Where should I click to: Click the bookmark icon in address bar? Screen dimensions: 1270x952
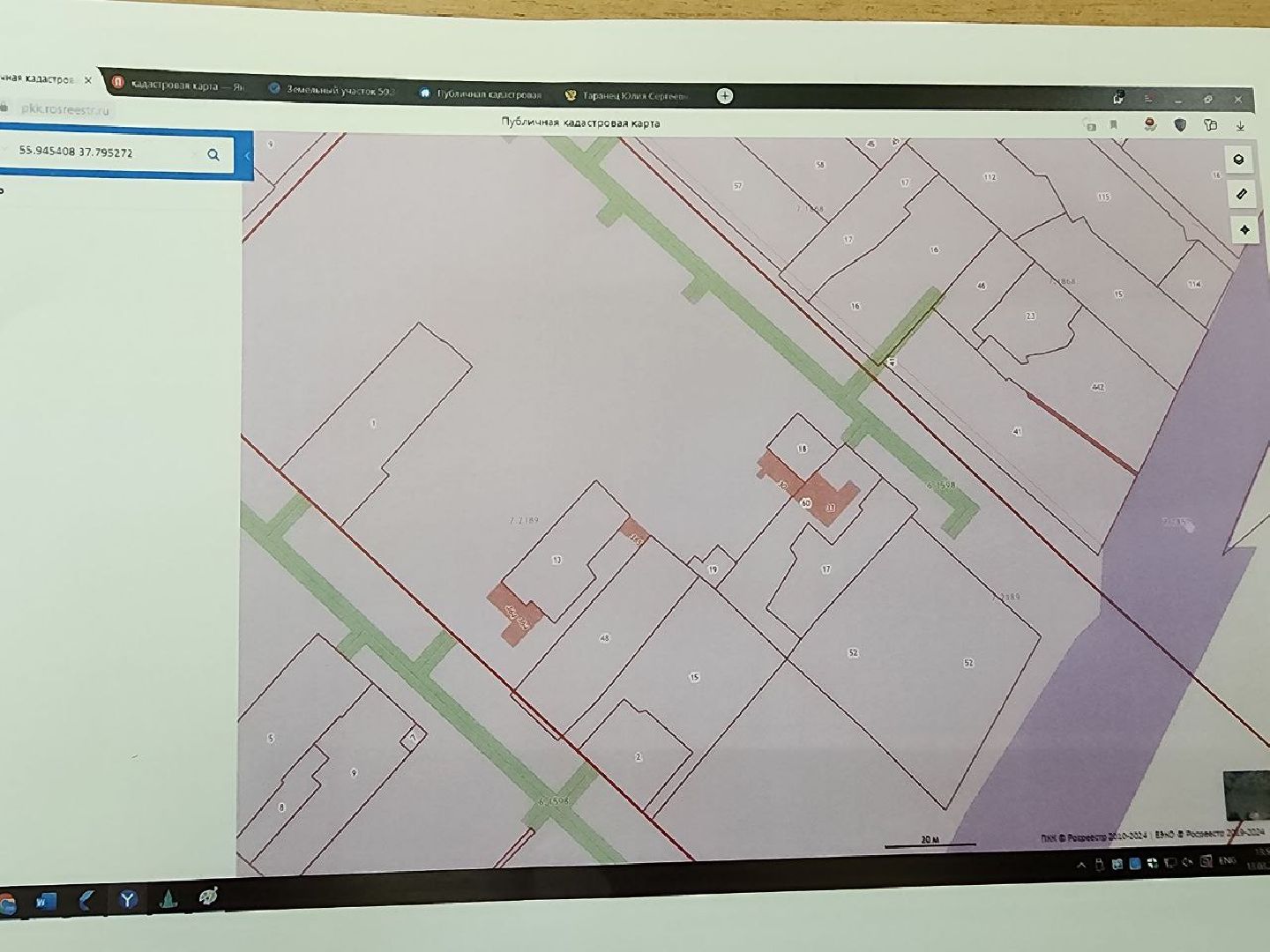pos(1114,125)
